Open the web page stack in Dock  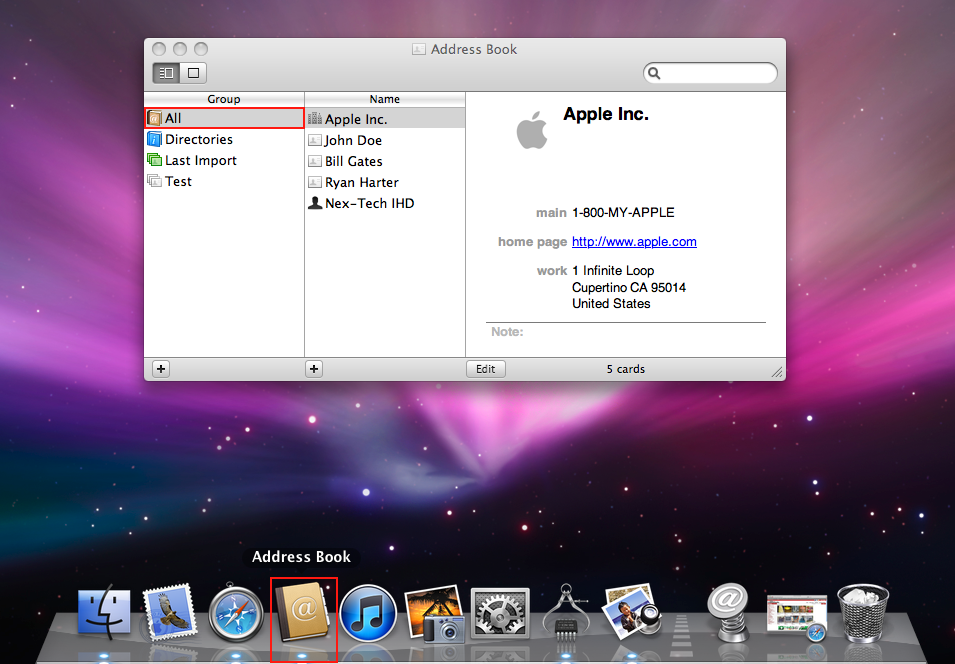[797, 616]
